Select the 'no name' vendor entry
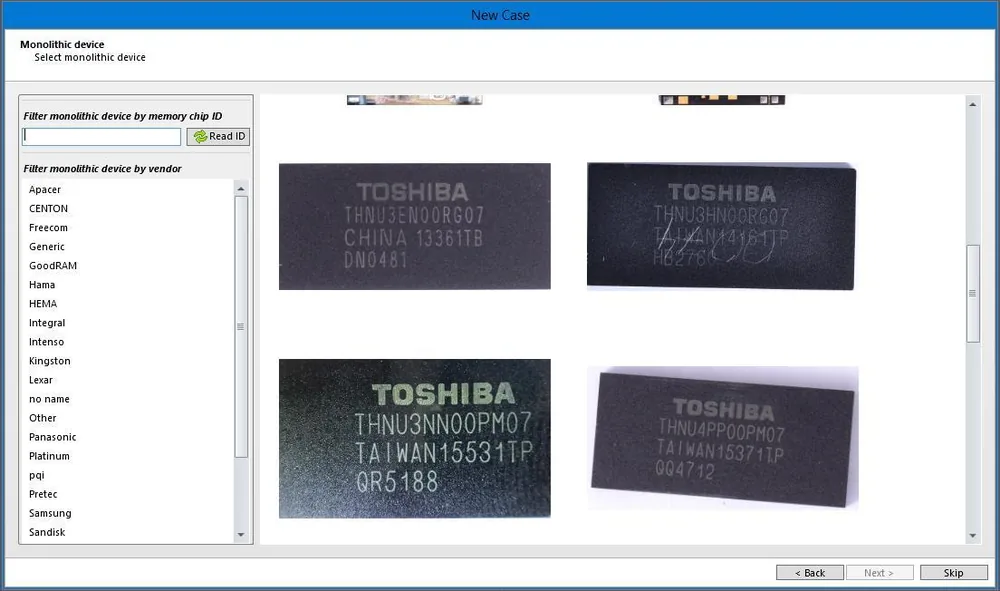 pos(49,399)
